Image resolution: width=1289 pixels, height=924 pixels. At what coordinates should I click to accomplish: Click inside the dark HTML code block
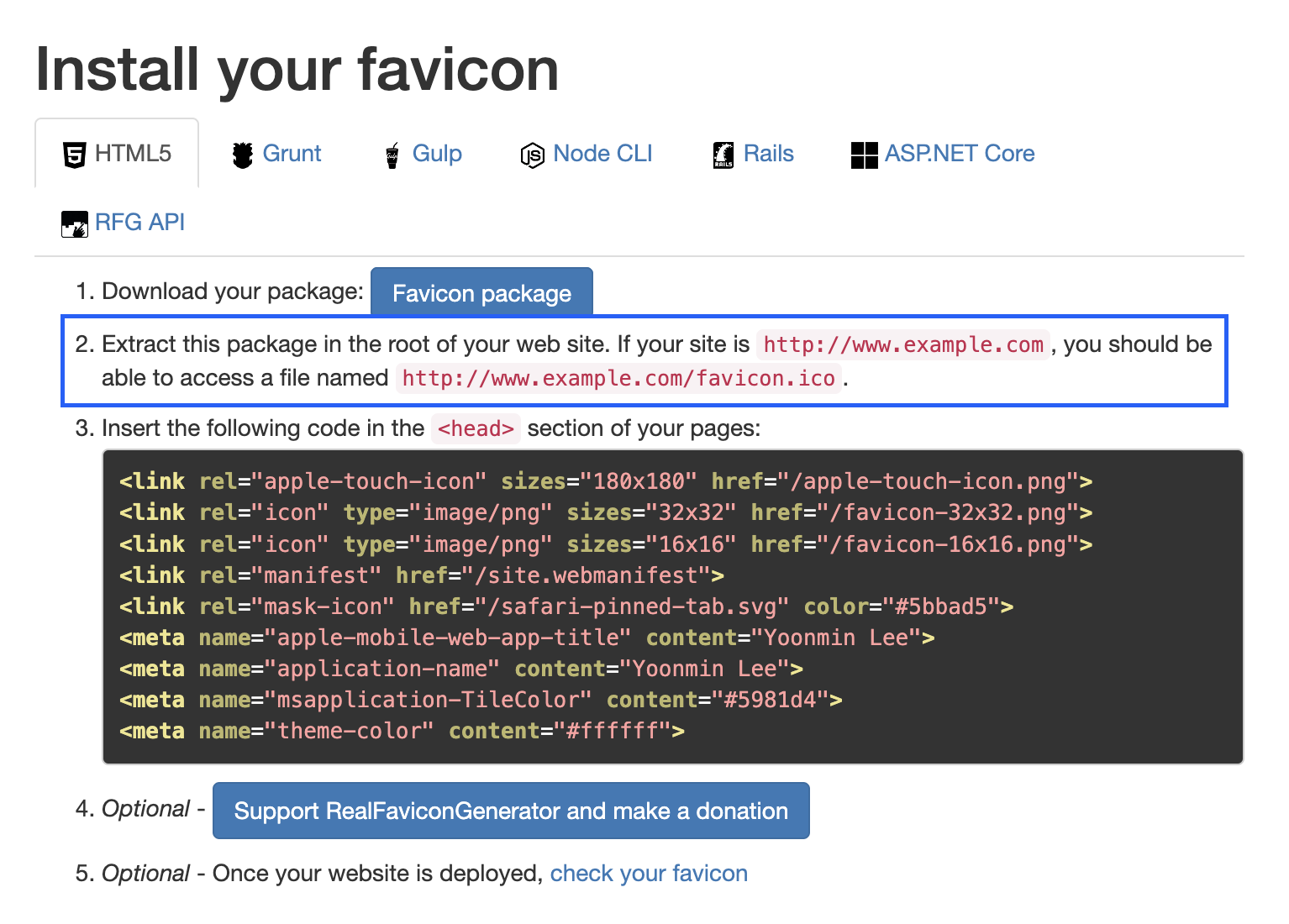672,606
